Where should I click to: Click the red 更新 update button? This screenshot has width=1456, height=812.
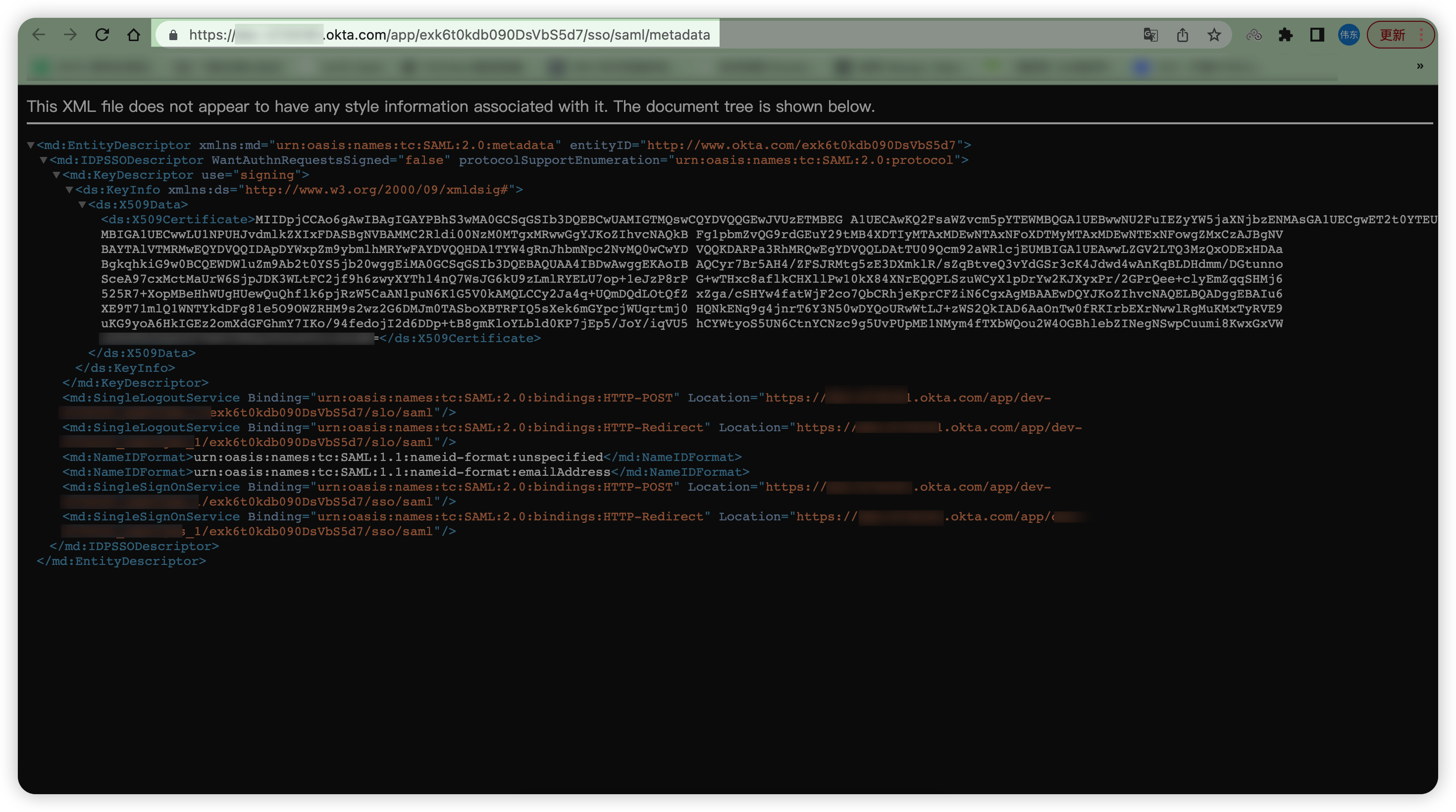(1392, 35)
